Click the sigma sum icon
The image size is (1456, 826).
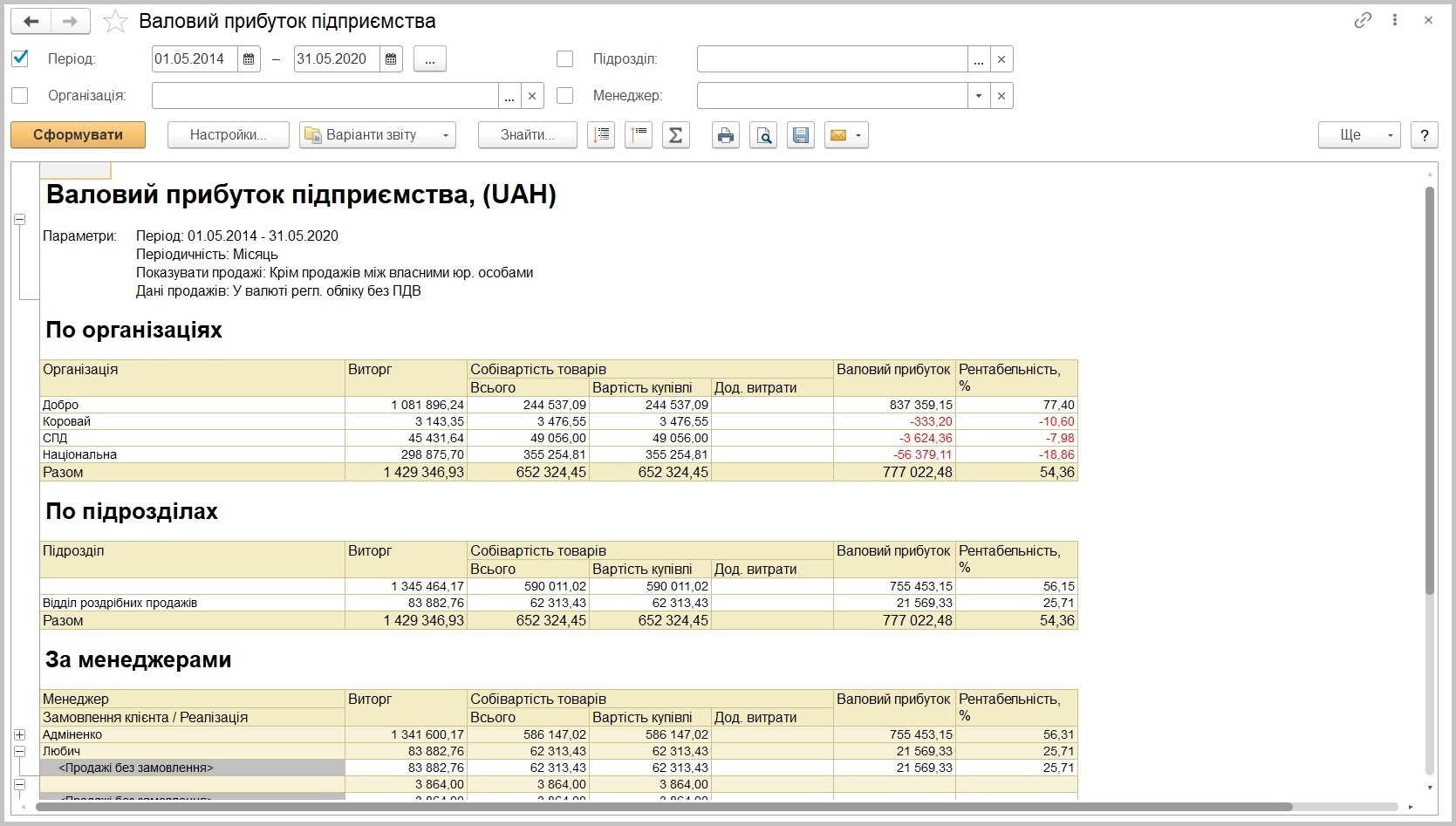tap(676, 135)
